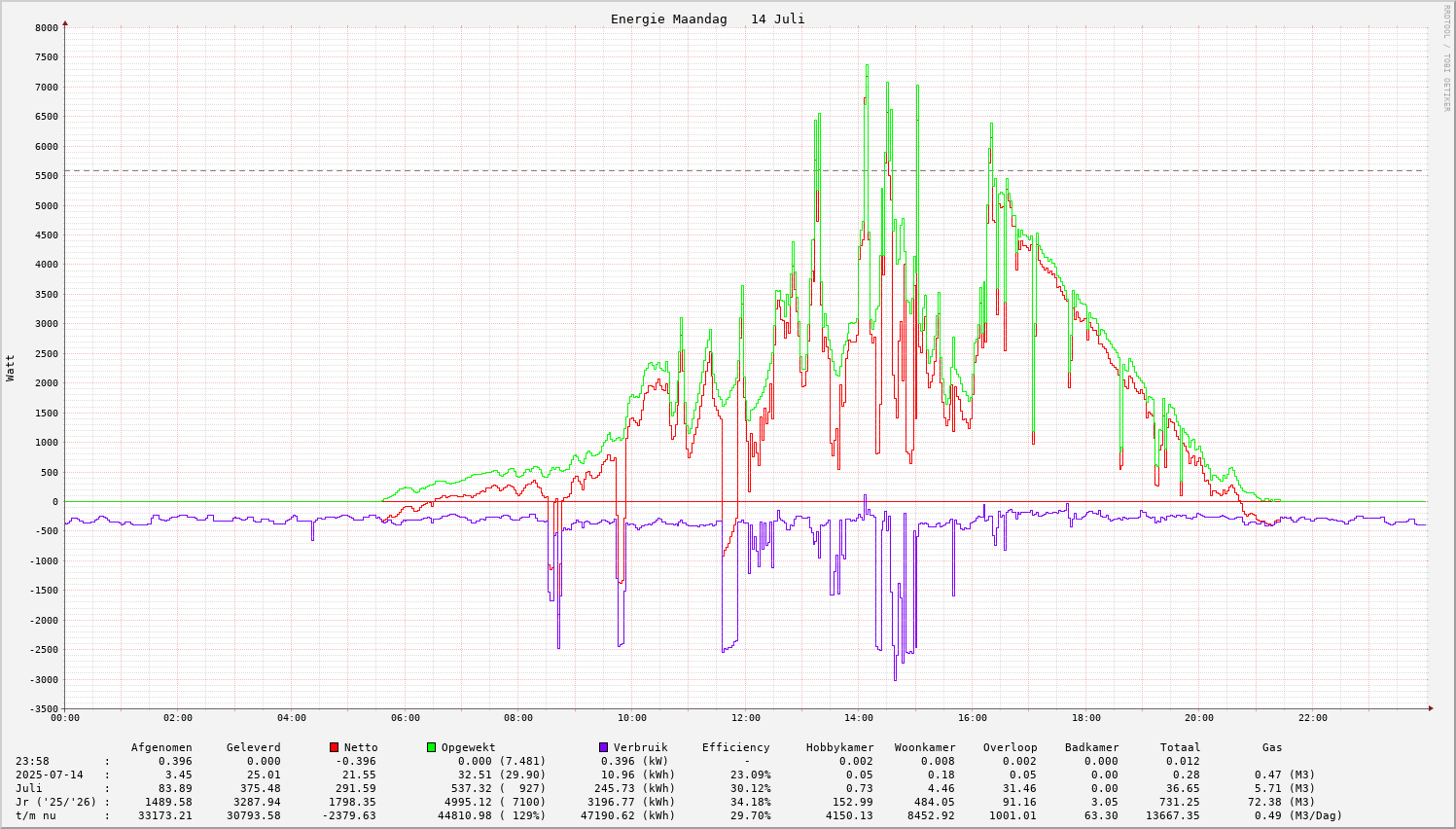This screenshot has height=829, width=1456.
Task: Select the Juli row label
Action: pyautogui.click(x=29, y=788)
